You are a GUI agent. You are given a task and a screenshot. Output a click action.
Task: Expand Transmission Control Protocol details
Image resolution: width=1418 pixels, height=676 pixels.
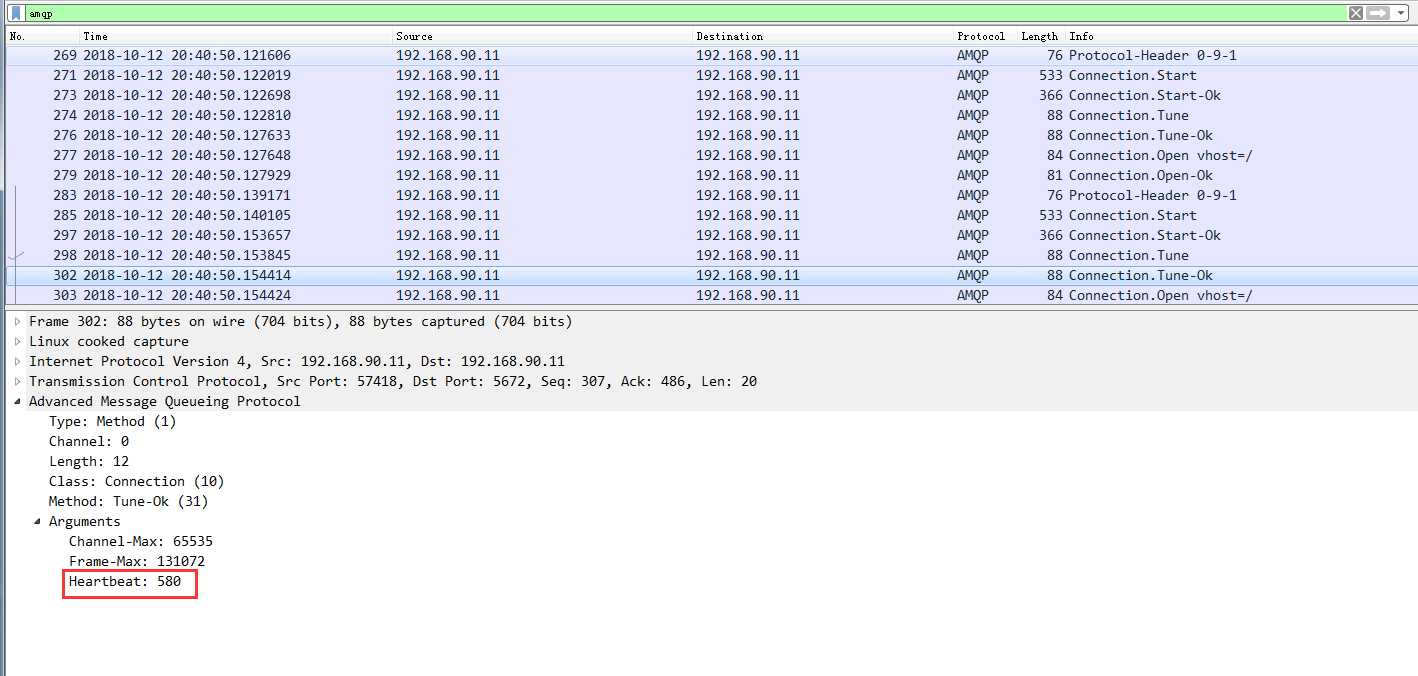tap(17, 382)
